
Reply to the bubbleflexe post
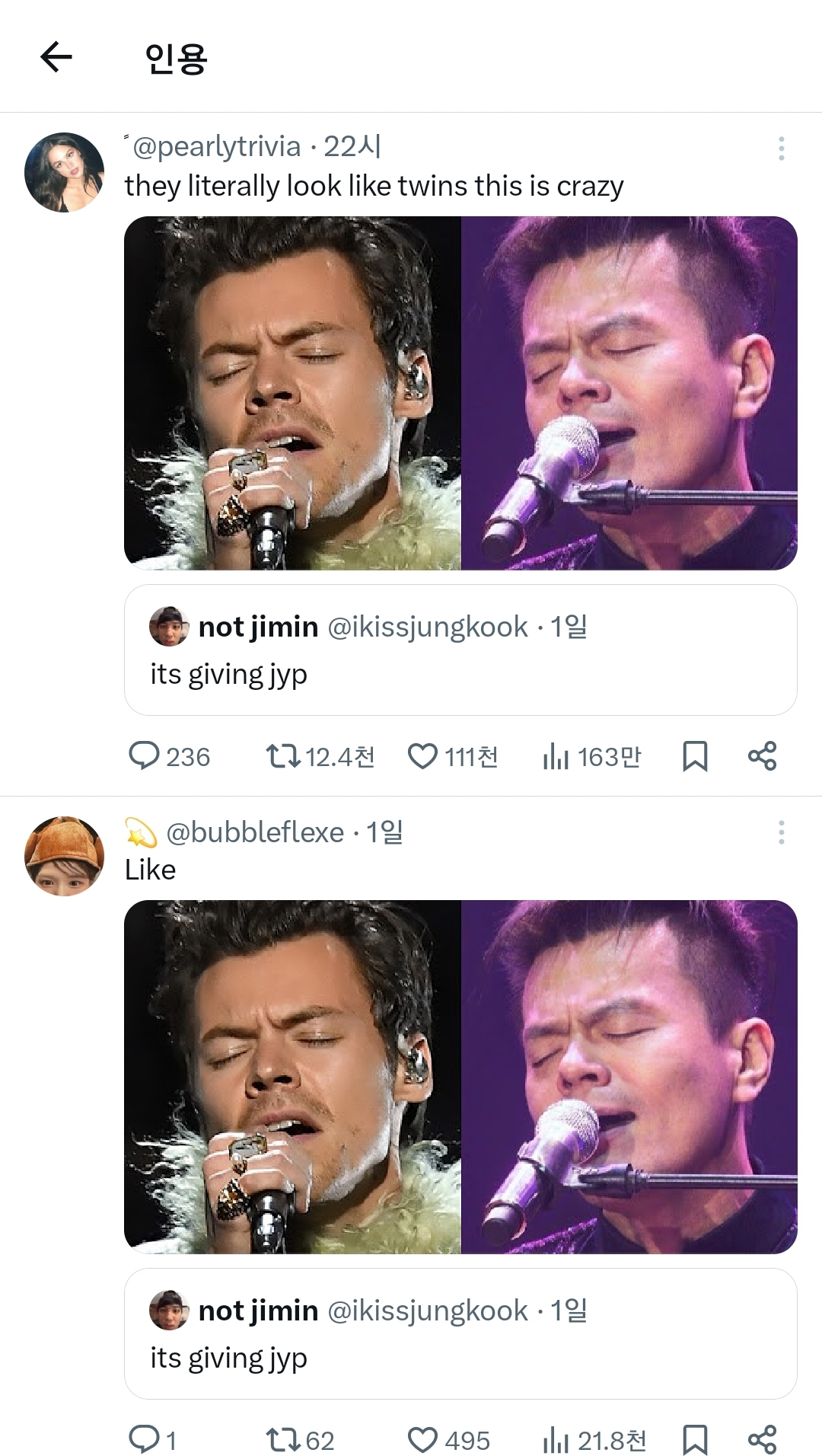(x=152, y=1440)
